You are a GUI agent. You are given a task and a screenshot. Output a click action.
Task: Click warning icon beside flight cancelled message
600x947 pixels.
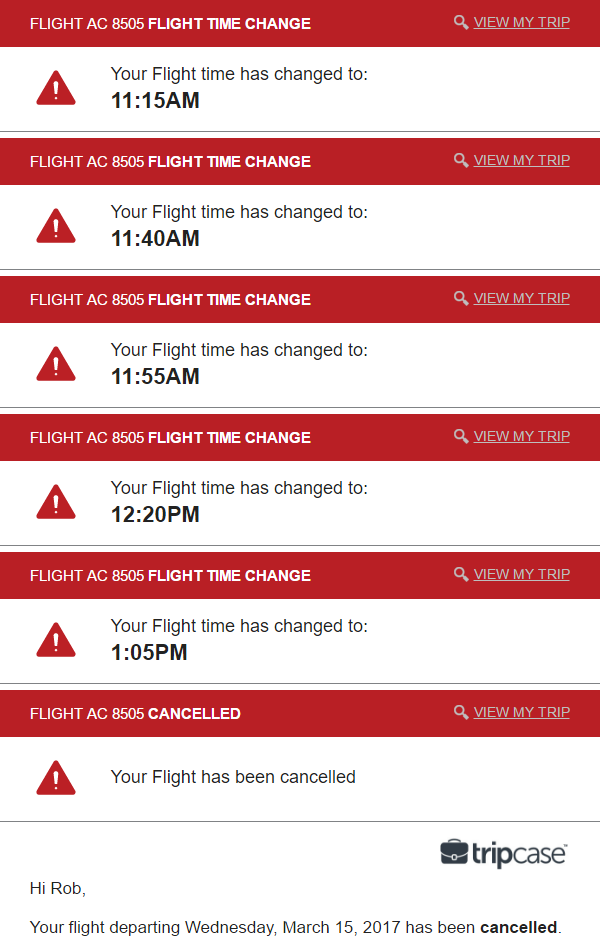coord(56,777)
